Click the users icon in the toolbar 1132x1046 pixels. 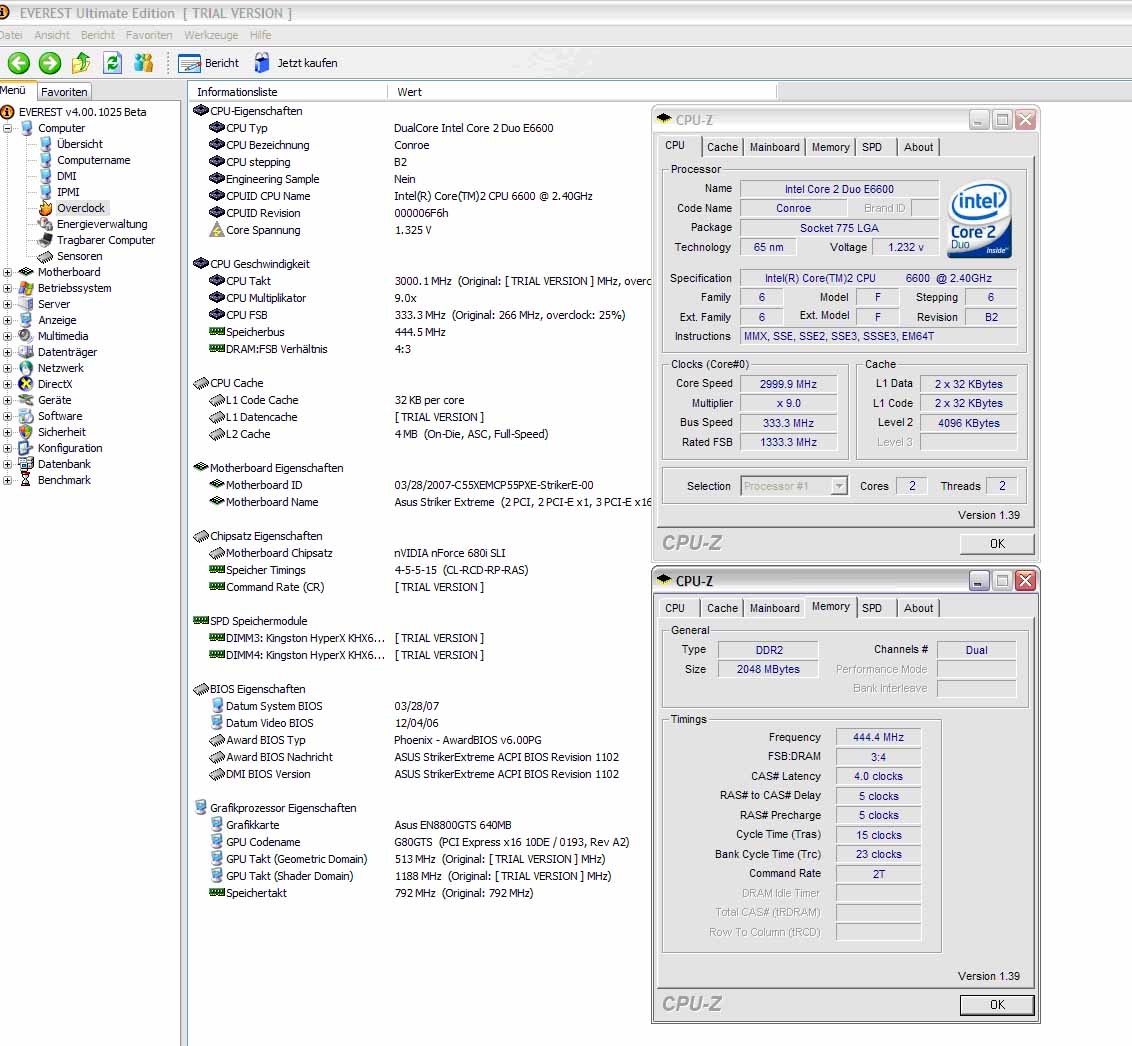click(144, 63)
